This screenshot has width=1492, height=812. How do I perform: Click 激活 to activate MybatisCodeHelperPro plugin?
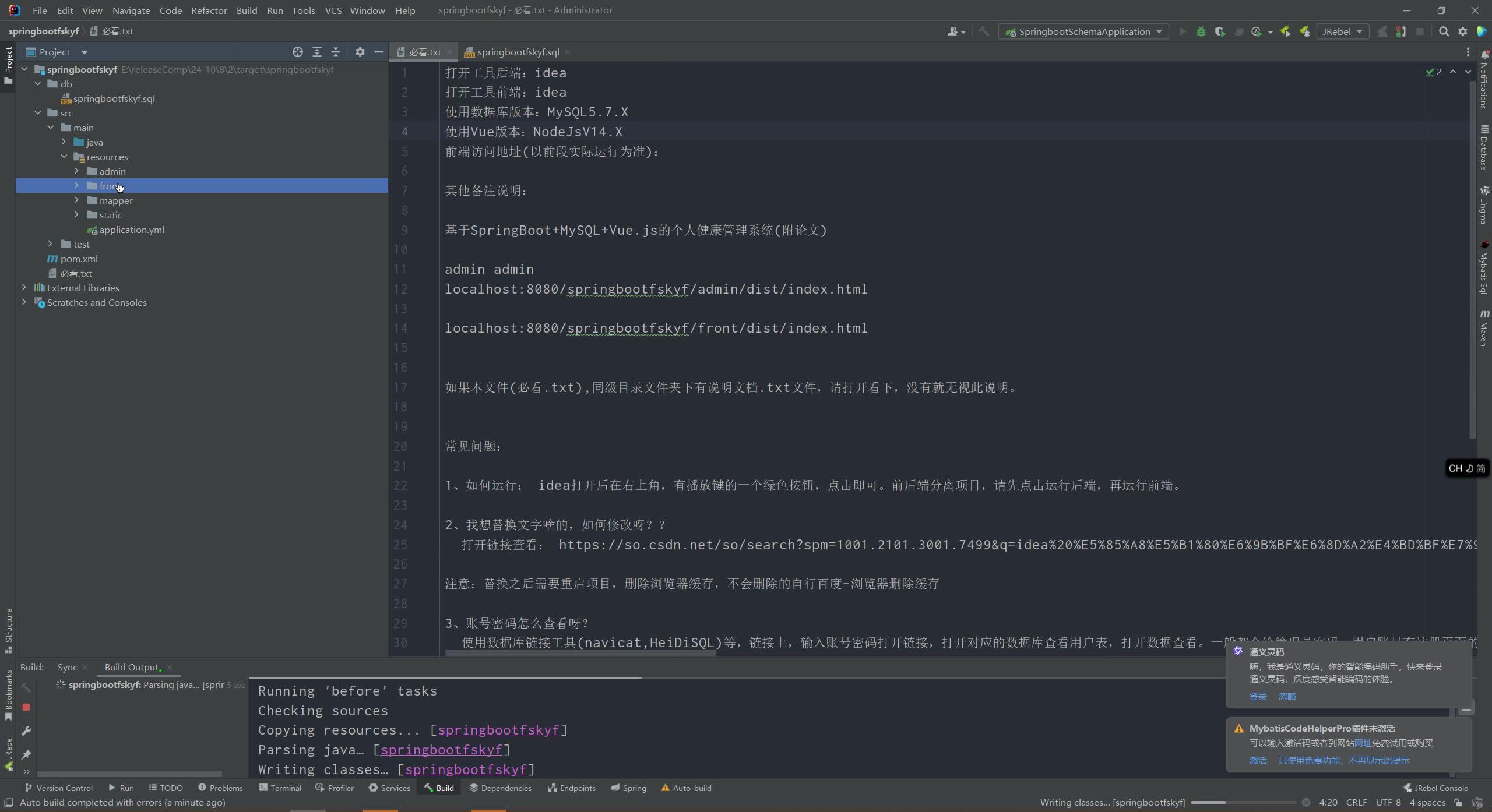coord(1258,760)
